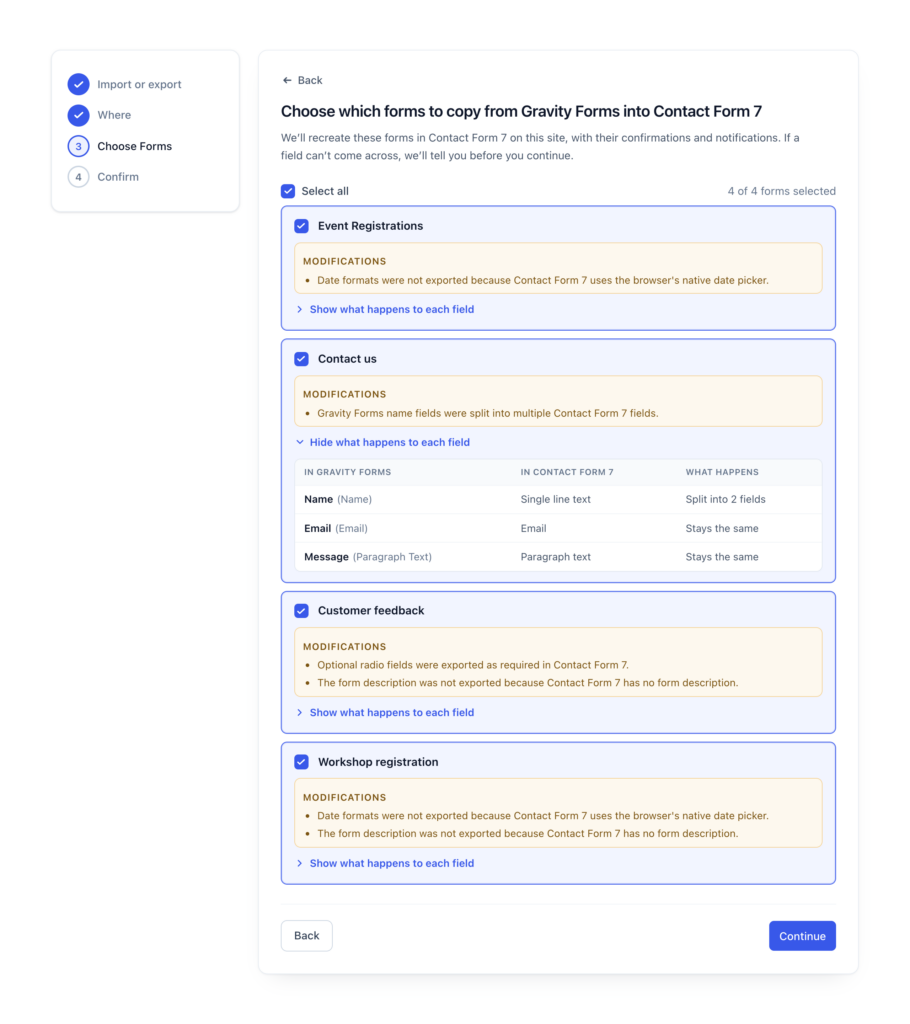
Task: Click the 'Split into 2 fields' cell
Action: 725,500
